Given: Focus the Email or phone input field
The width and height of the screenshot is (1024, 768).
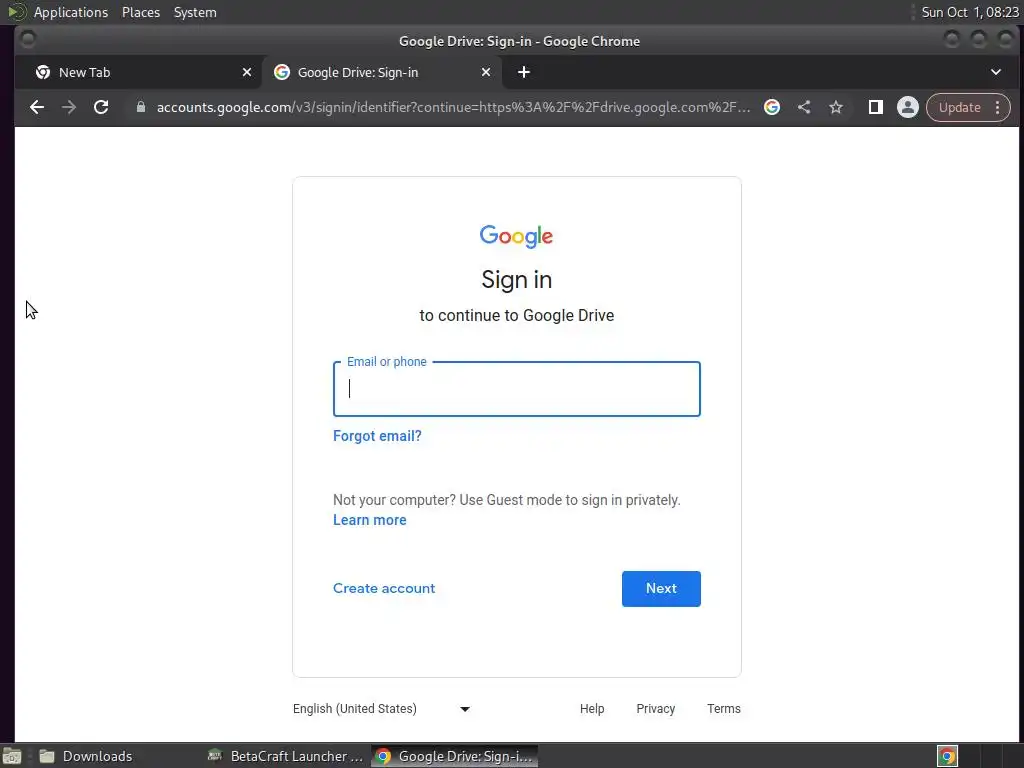Looking at the screenshot, I should (x=517, y=389).
